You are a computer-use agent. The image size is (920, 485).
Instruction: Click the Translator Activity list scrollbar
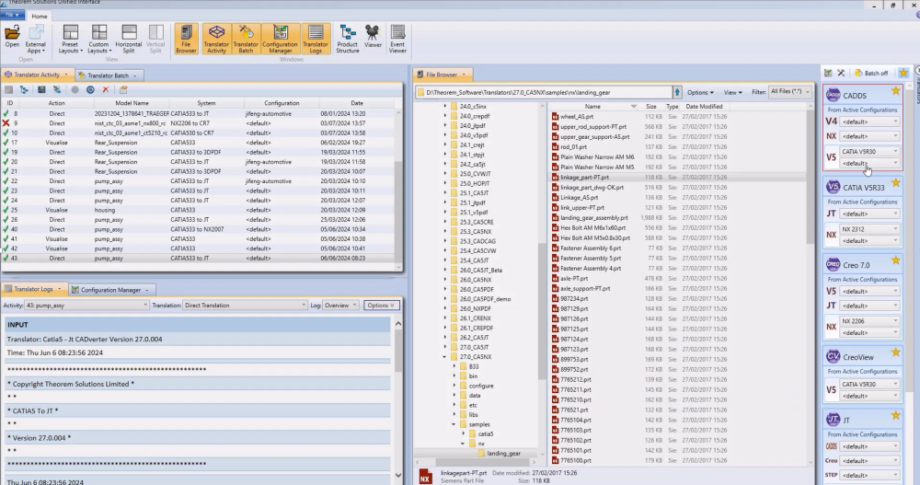pyautogui.click(x=399, y=188)
